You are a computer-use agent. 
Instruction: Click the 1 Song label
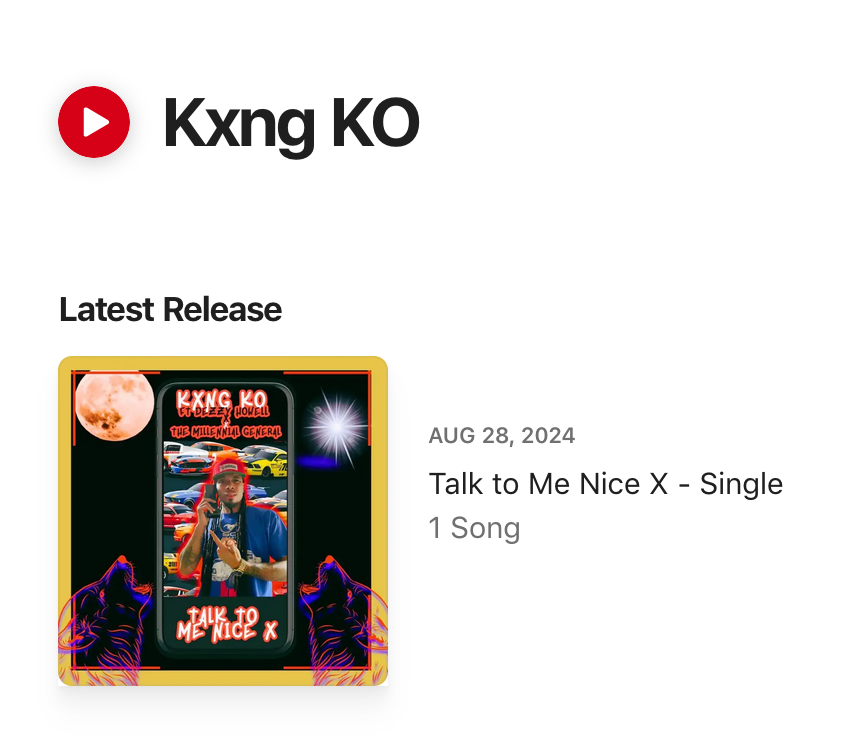tap(474, 528)
